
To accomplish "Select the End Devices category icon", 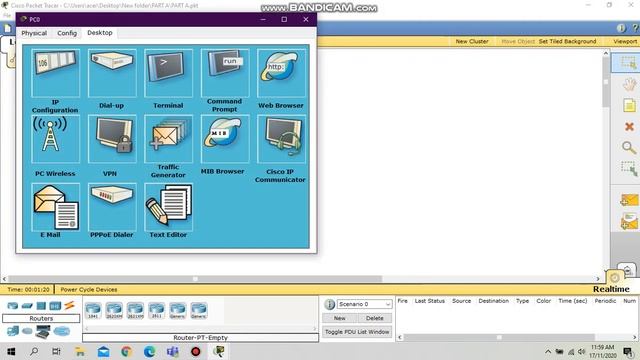I will [13, 331].
